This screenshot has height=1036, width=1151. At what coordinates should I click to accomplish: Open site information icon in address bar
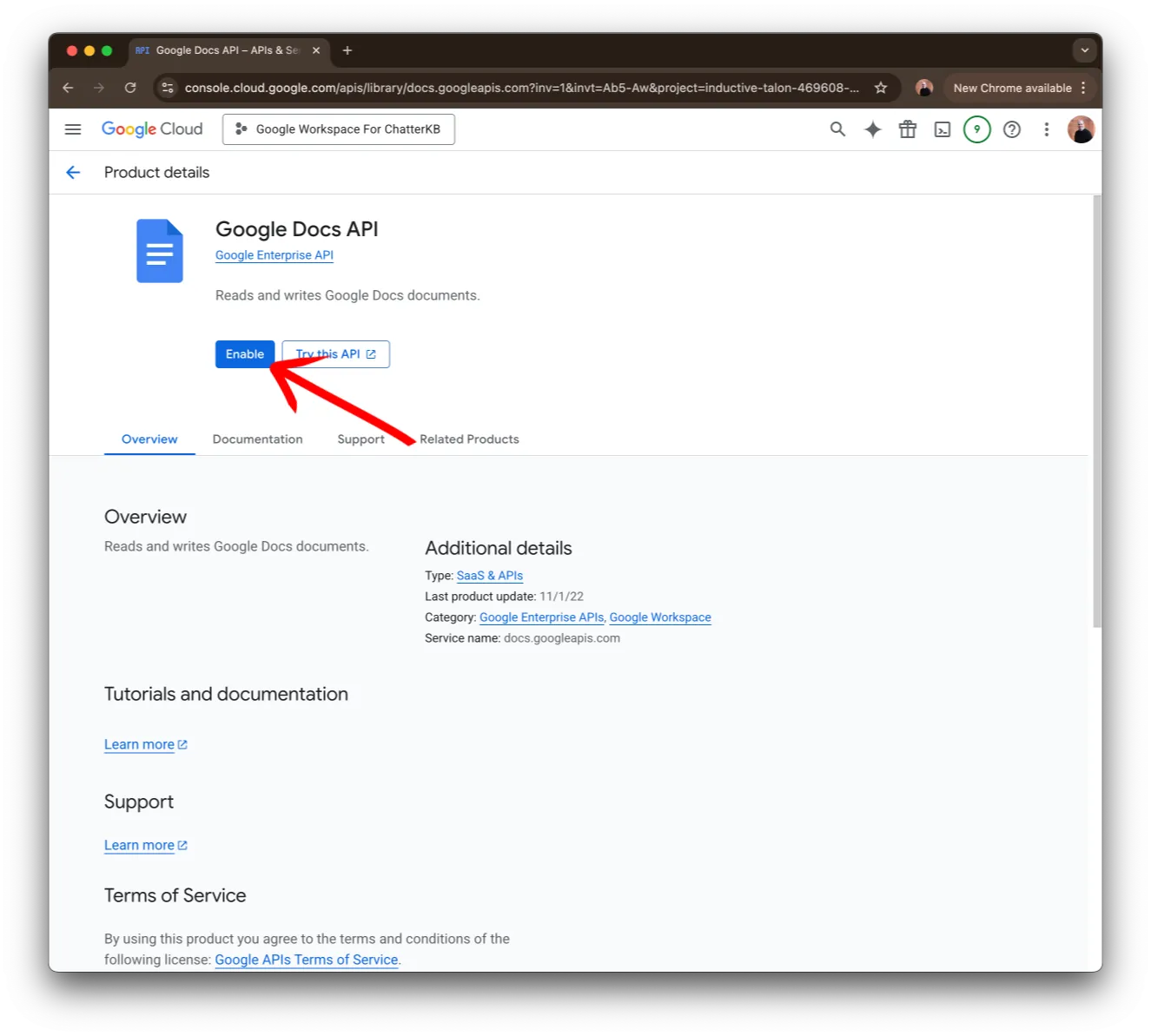pos(169,88)
